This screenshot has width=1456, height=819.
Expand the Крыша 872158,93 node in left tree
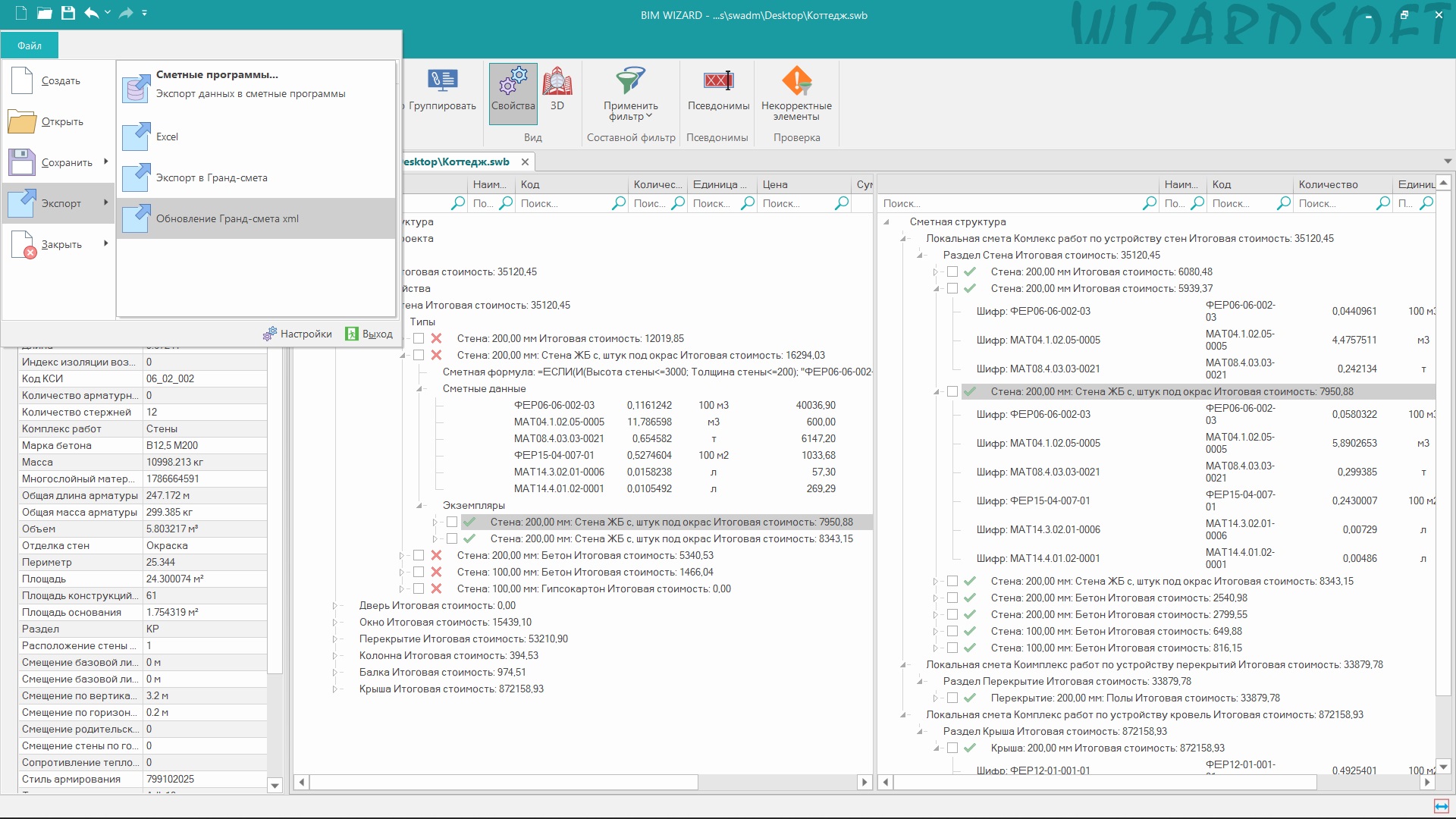click(x=335, y=689)
